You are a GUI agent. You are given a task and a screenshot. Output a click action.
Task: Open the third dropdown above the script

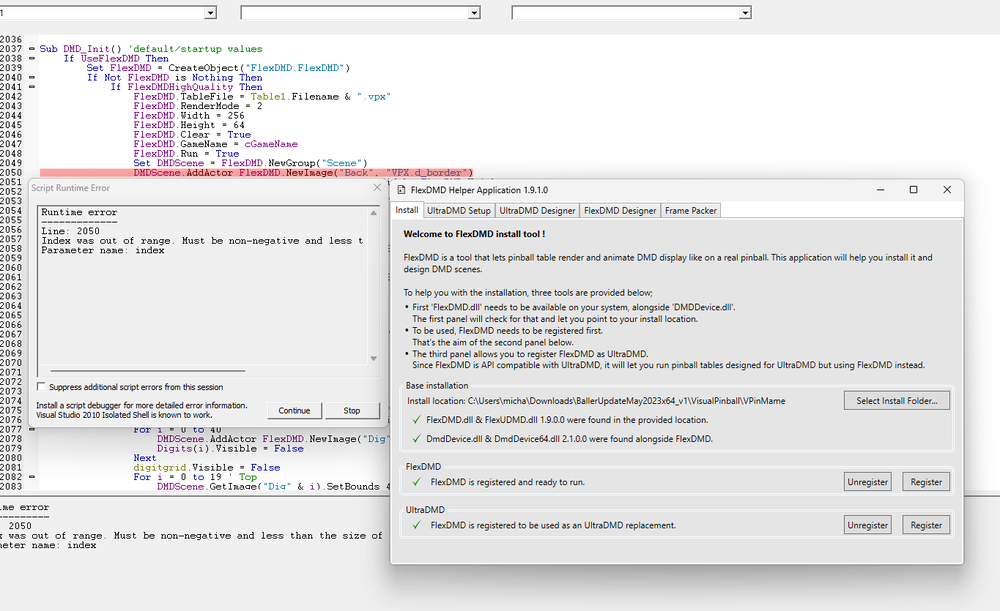tap(745, 13)
